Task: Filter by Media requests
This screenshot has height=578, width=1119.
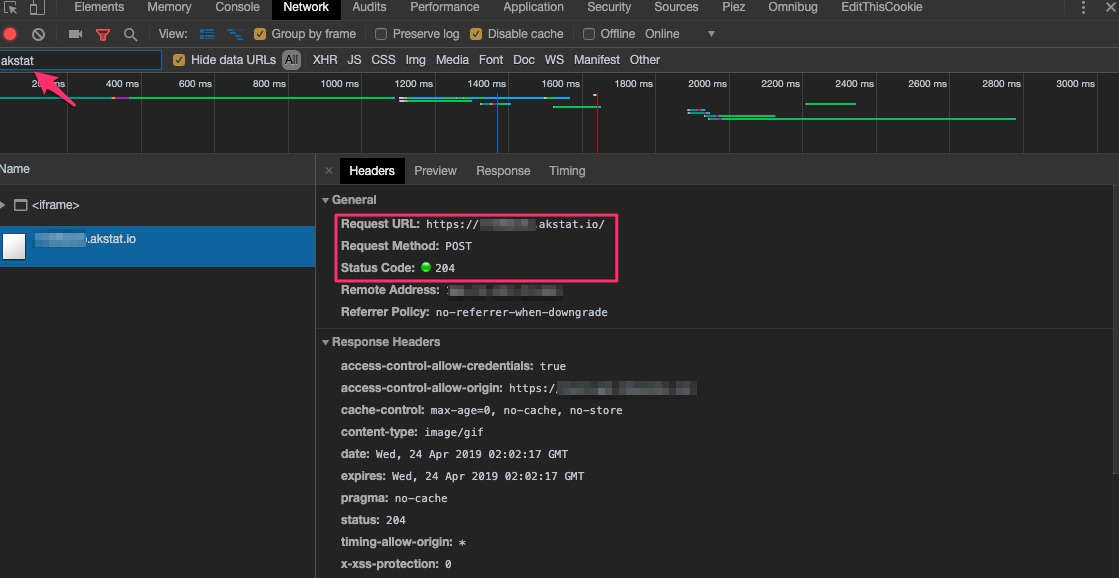Action: click(452, 60)
